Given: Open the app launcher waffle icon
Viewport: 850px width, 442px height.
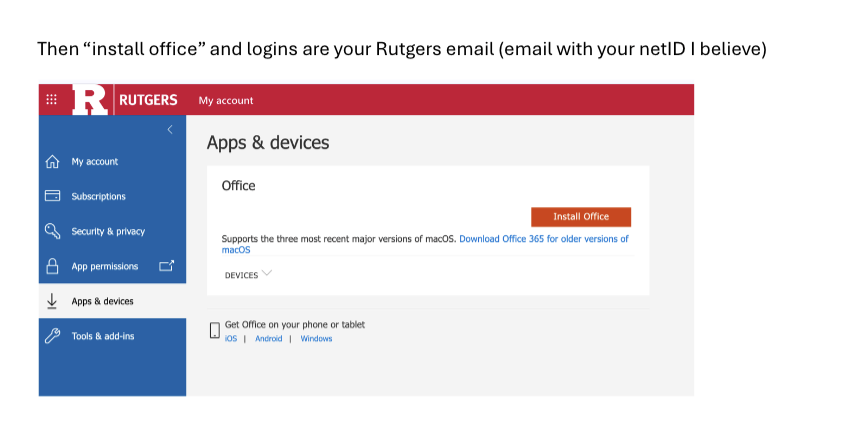Looking at the screenshot, I should click(52, 100).
